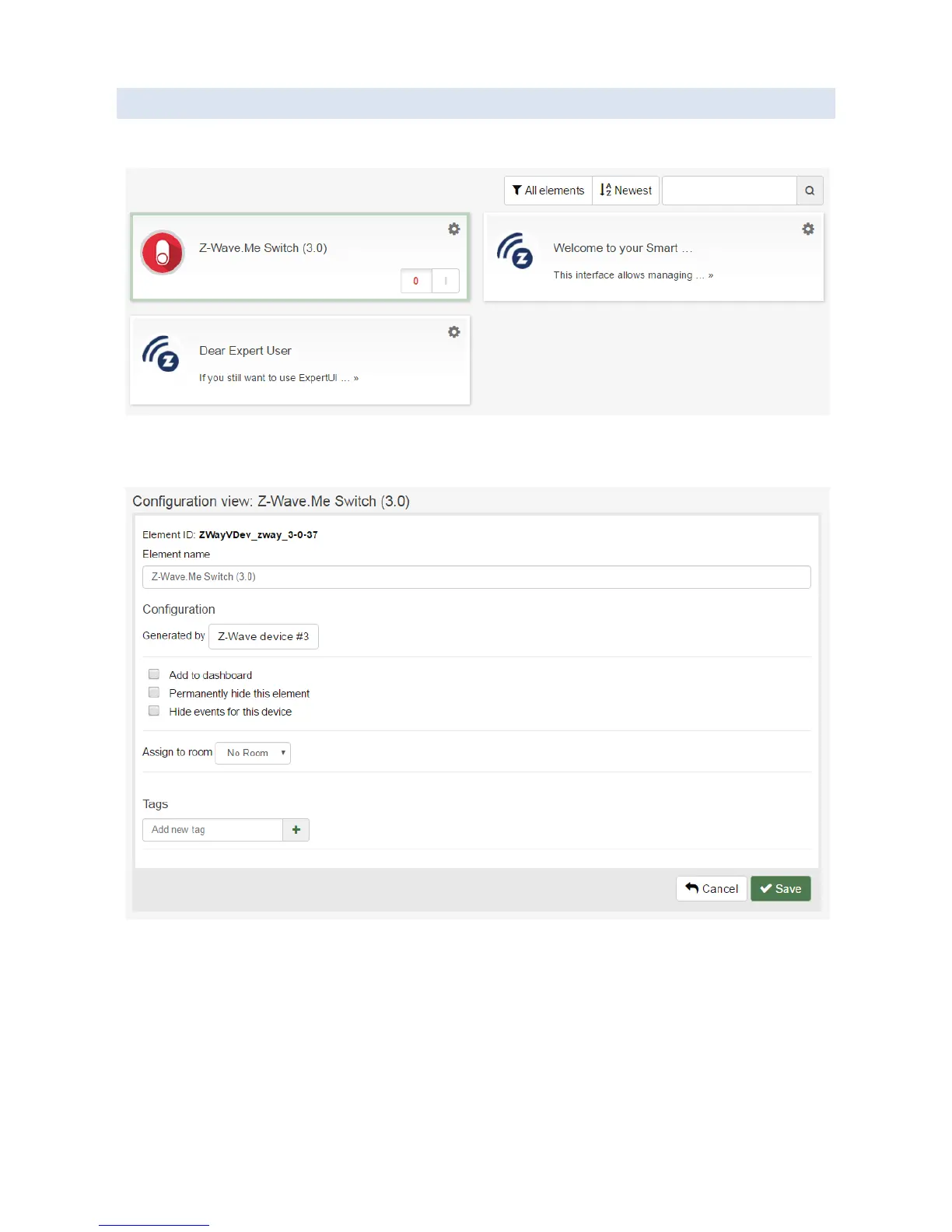This screenshot has height=1232, width=952.
Task: Open the All elements filter dropdown
Action: (x=548, y=191)
